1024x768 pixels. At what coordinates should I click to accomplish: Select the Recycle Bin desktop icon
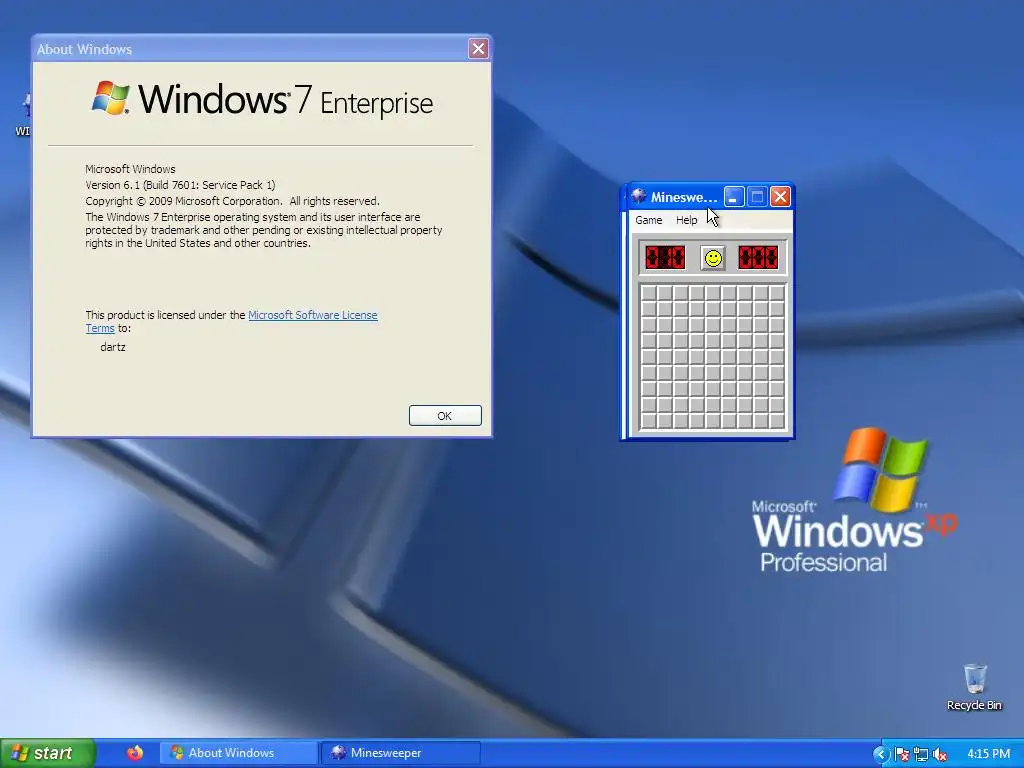[x=974, y=687]
